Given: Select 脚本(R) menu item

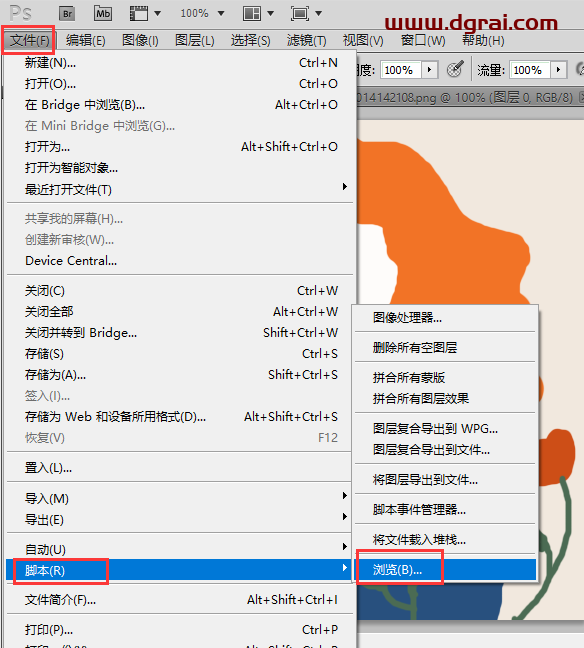Looking at the screenshot, I should tap(179, 570).
